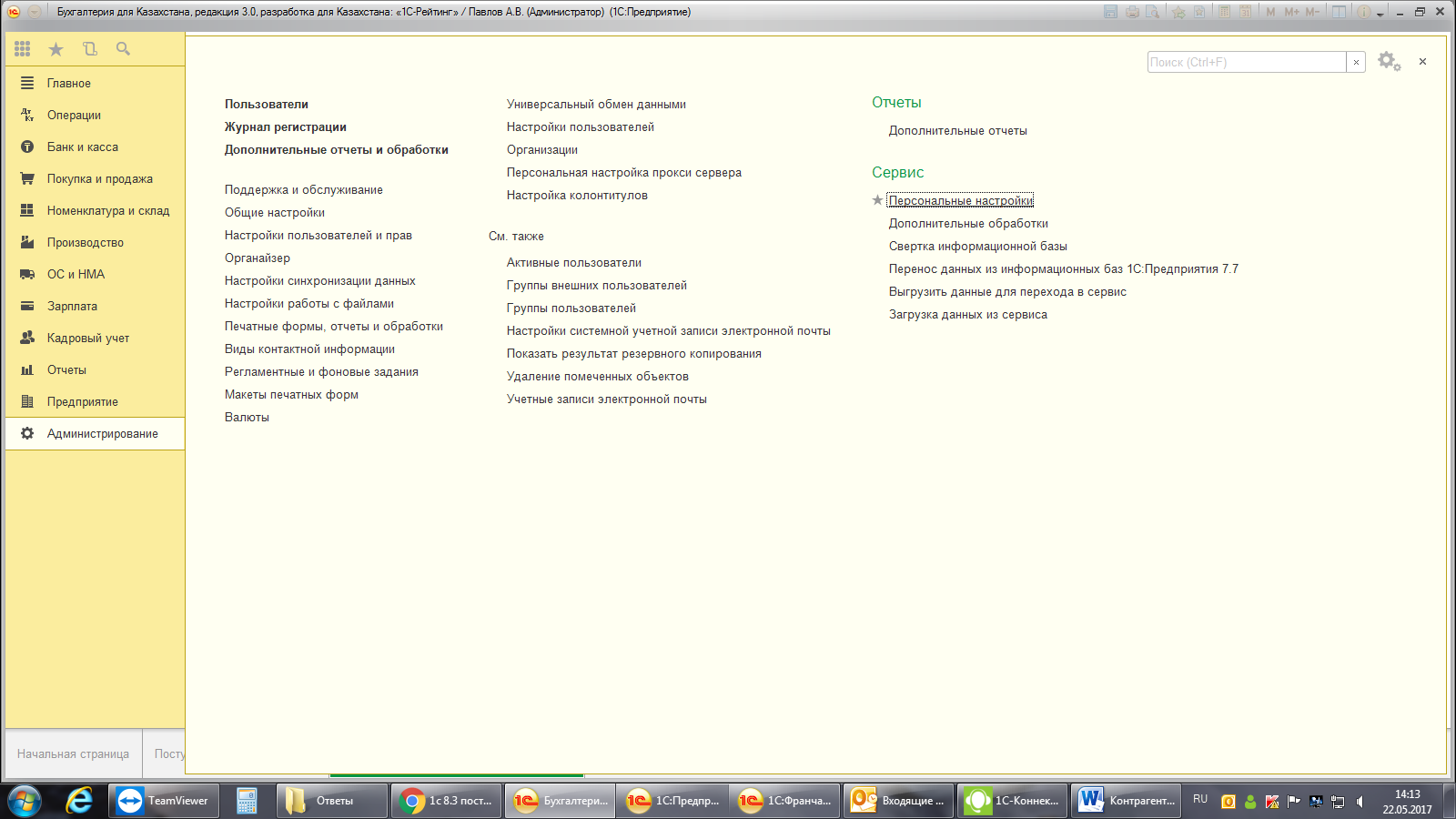Click the M memory button
1456x819 pixels.
coord(1270,12)
